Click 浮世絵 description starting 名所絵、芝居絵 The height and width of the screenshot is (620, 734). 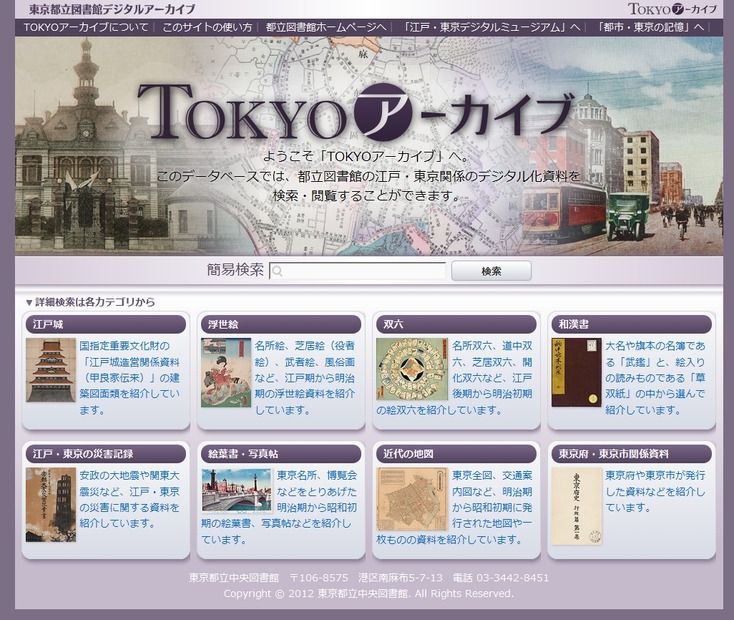click(x=305, y=378)
